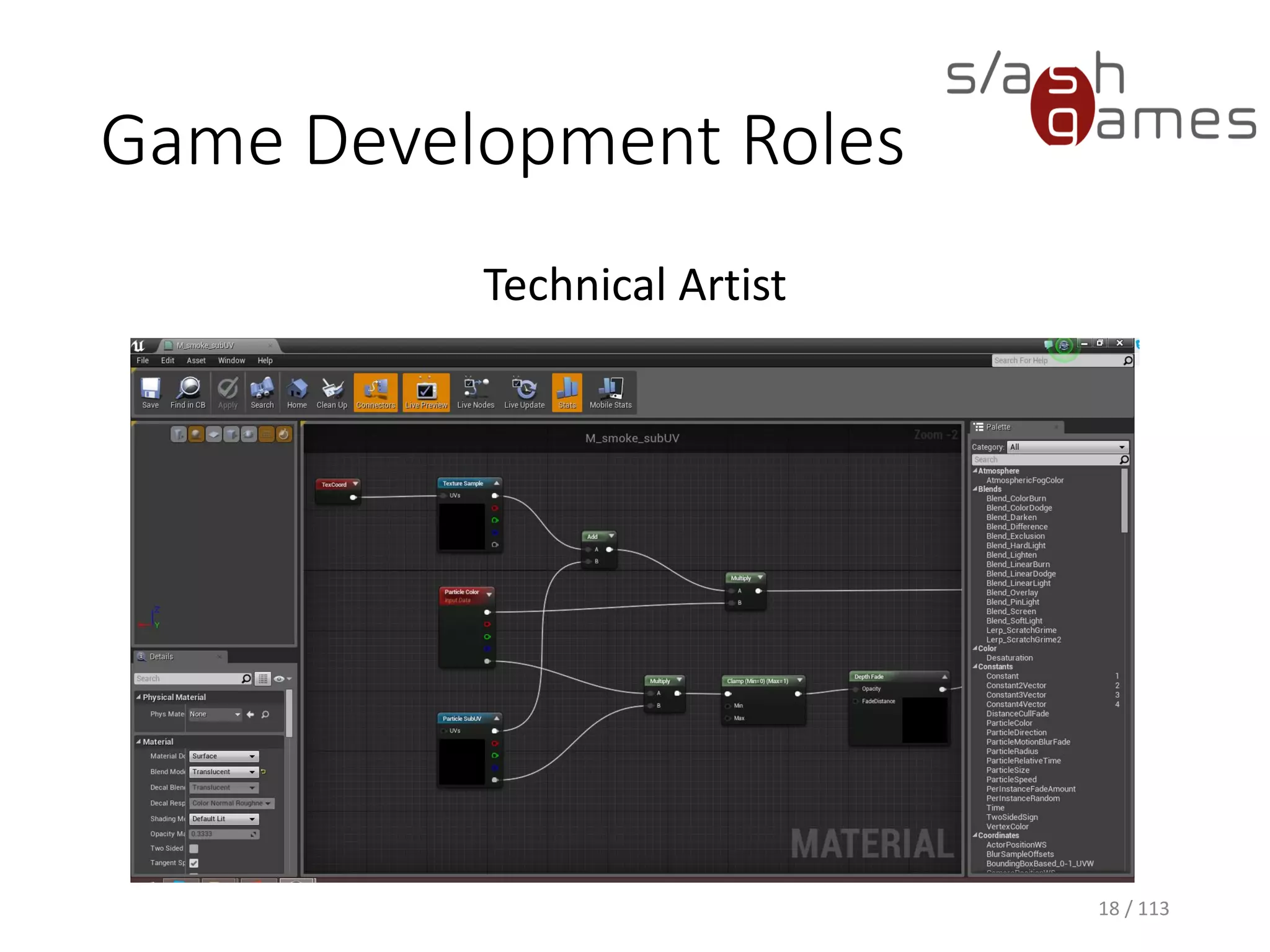Select custom mesh preview icon
The width and height of the screenshot is (1270, 952).
point(248,434)
